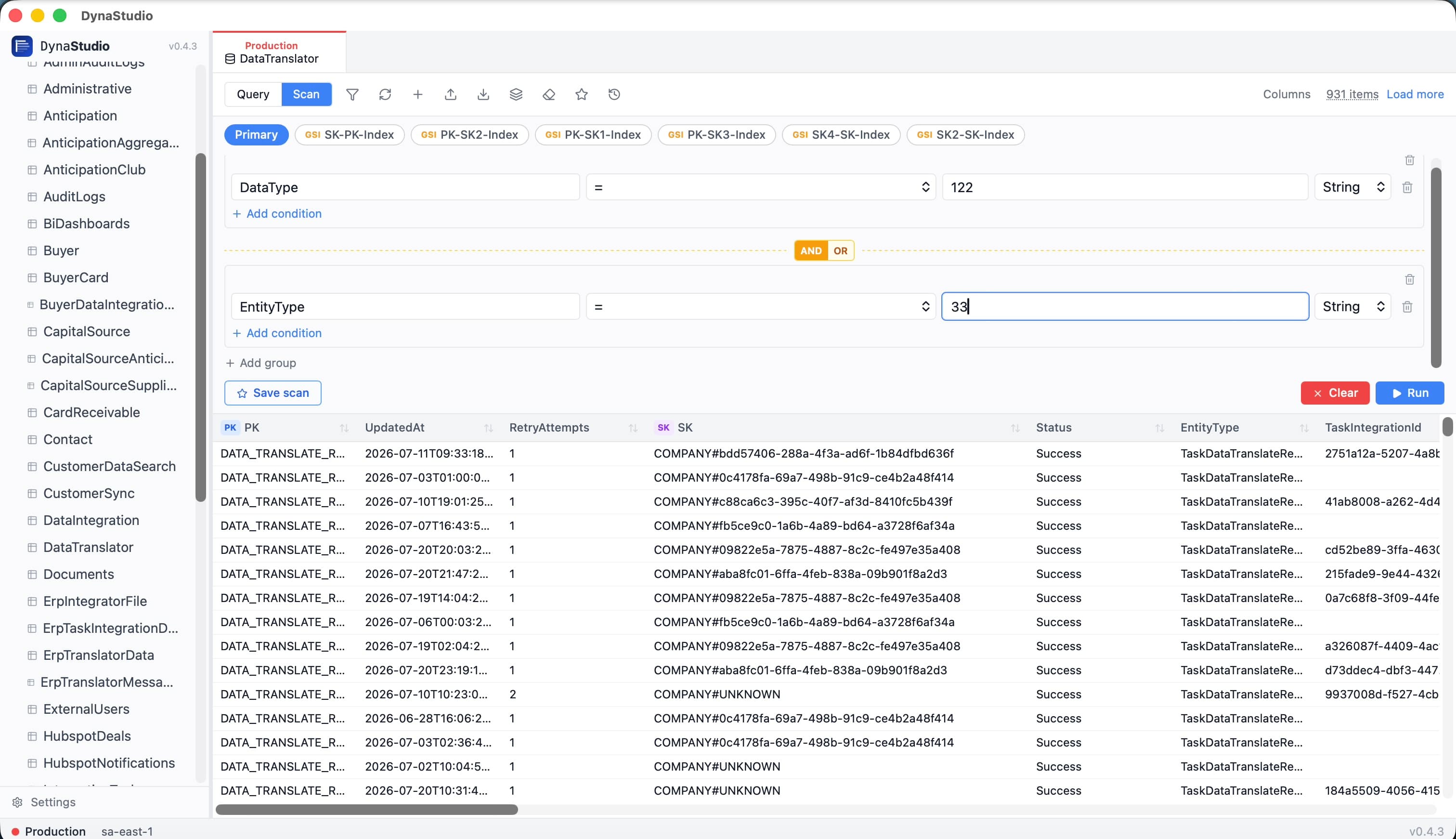The width and height of the screenshot is (1456, 839).
Task: Click Add condition under DataType
Action: coord(277,214)
